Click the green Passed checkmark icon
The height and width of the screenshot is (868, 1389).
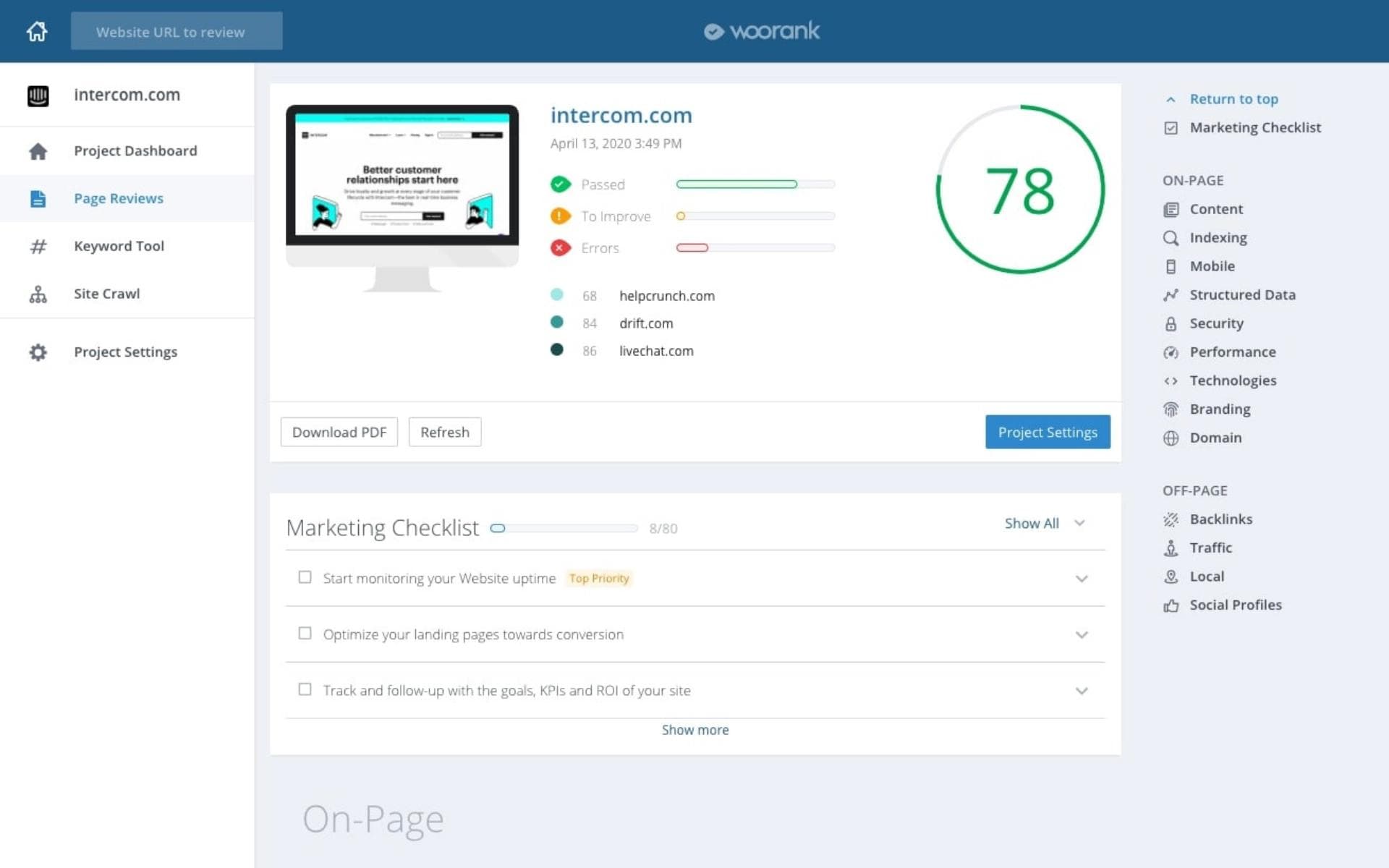[x=560, y=184]
